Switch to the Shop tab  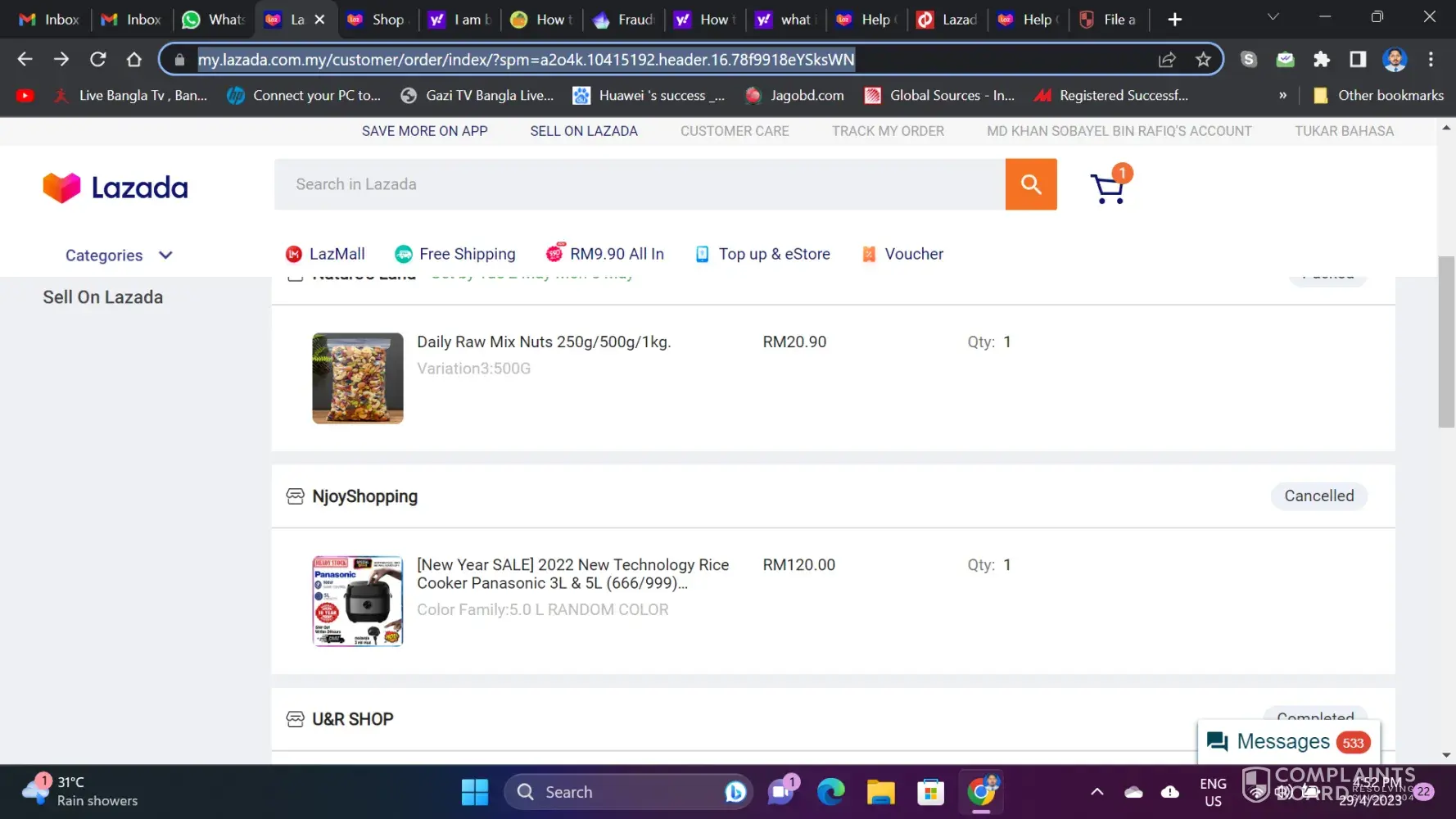377,20
